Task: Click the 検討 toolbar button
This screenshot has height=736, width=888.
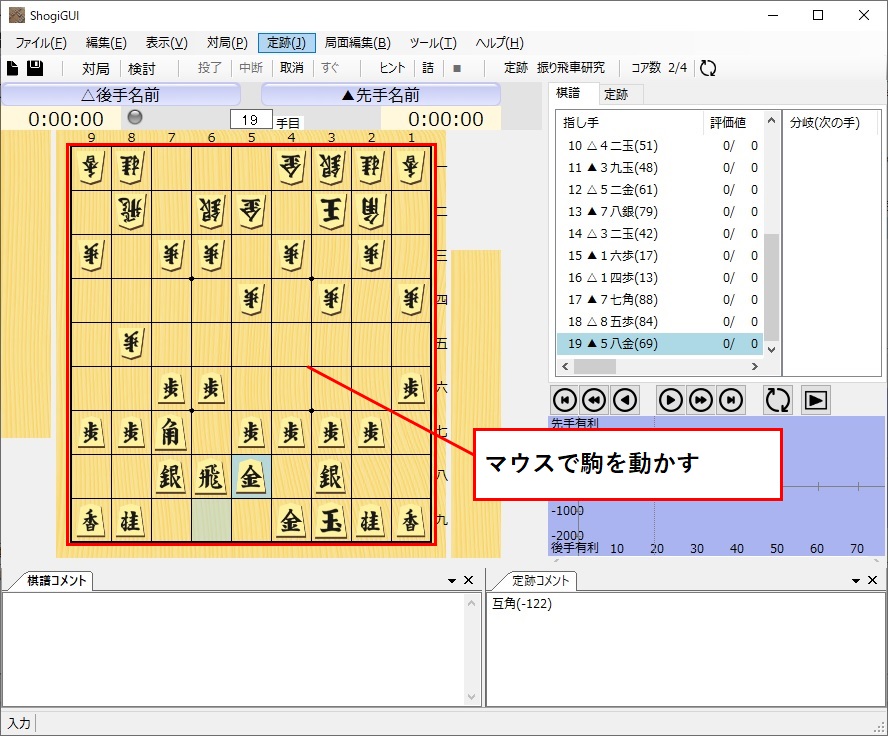Action: pyautogui.click(x=142, y=69)
